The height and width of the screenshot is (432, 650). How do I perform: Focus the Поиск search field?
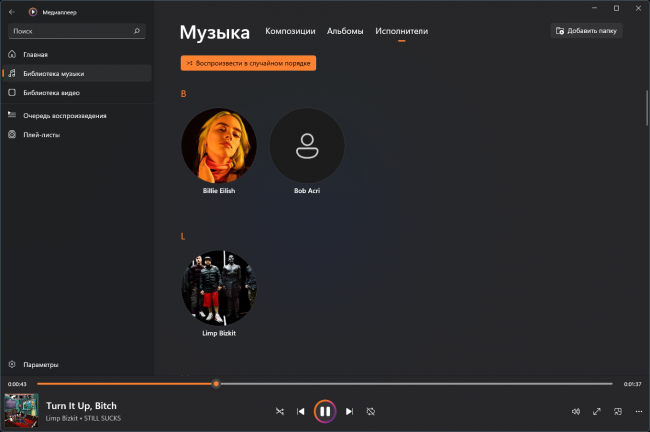click(x=77, y=31)
